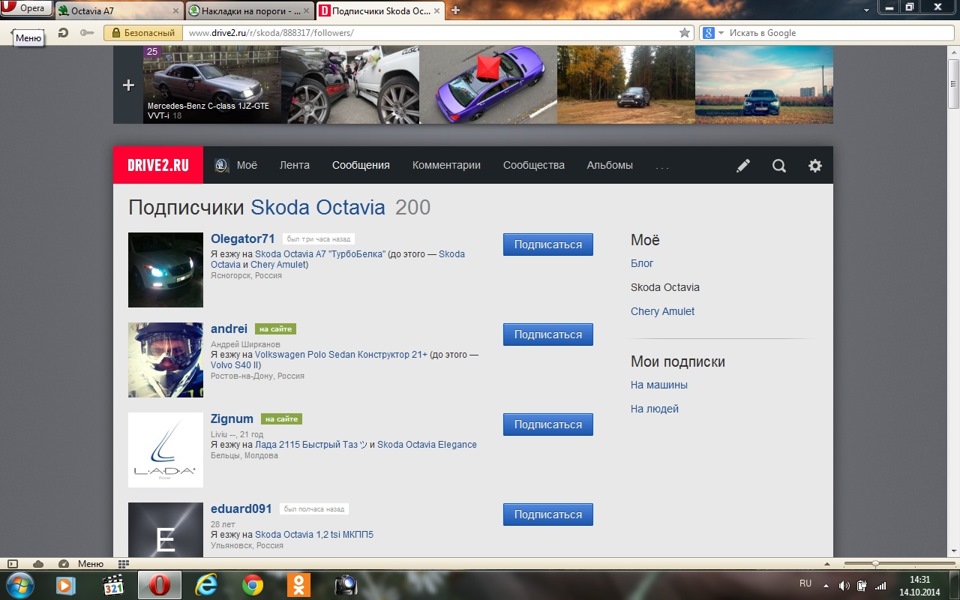Open the autumn forest car thumbnail
Viewport: 960px width, 600px height.
tap(626, 85)
